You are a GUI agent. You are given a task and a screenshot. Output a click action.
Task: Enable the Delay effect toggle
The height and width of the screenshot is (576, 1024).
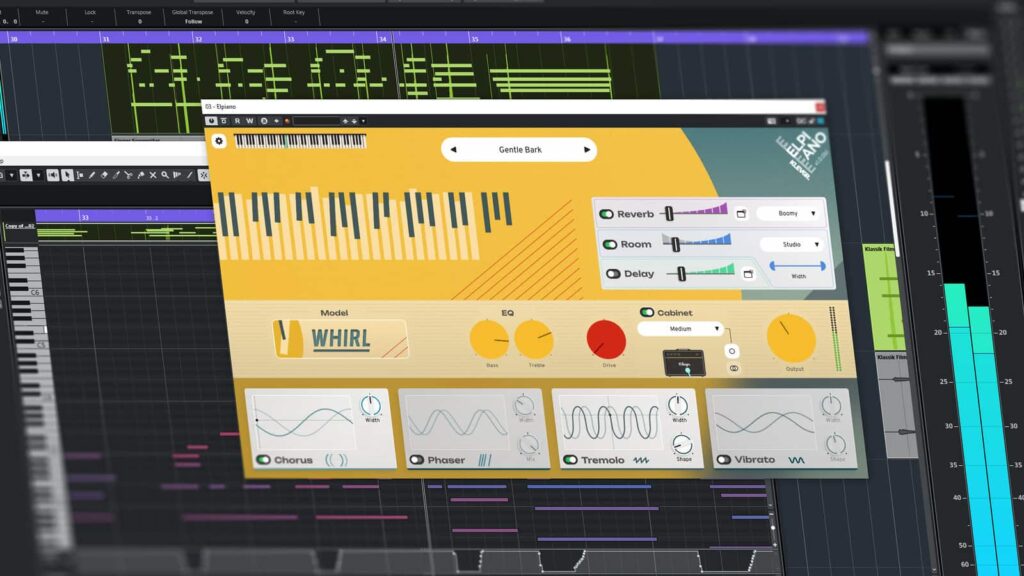pos(613,273)
